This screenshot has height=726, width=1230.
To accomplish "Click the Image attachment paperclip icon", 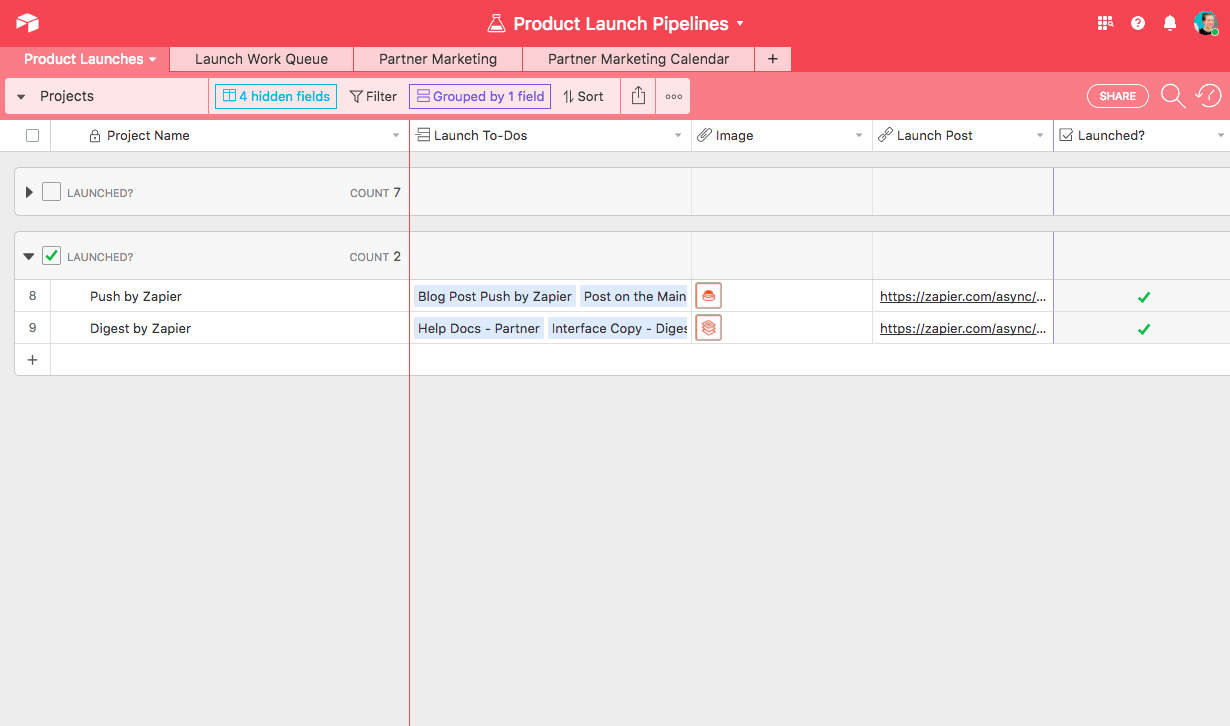I will 704,135.
